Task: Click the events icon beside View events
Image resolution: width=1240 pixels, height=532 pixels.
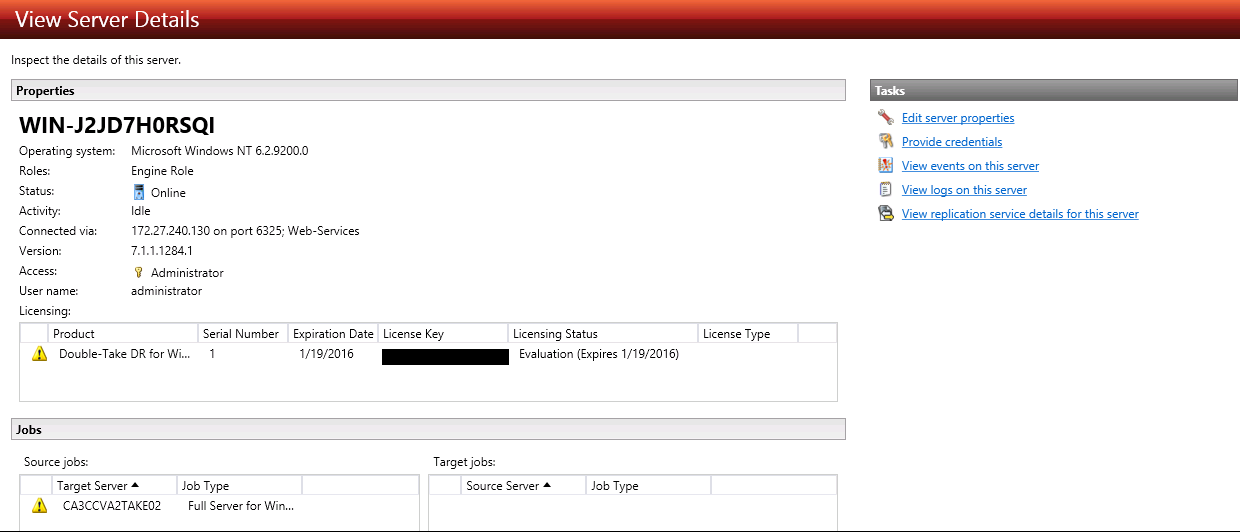Action: pyautogui.click(x=885, y=166)
